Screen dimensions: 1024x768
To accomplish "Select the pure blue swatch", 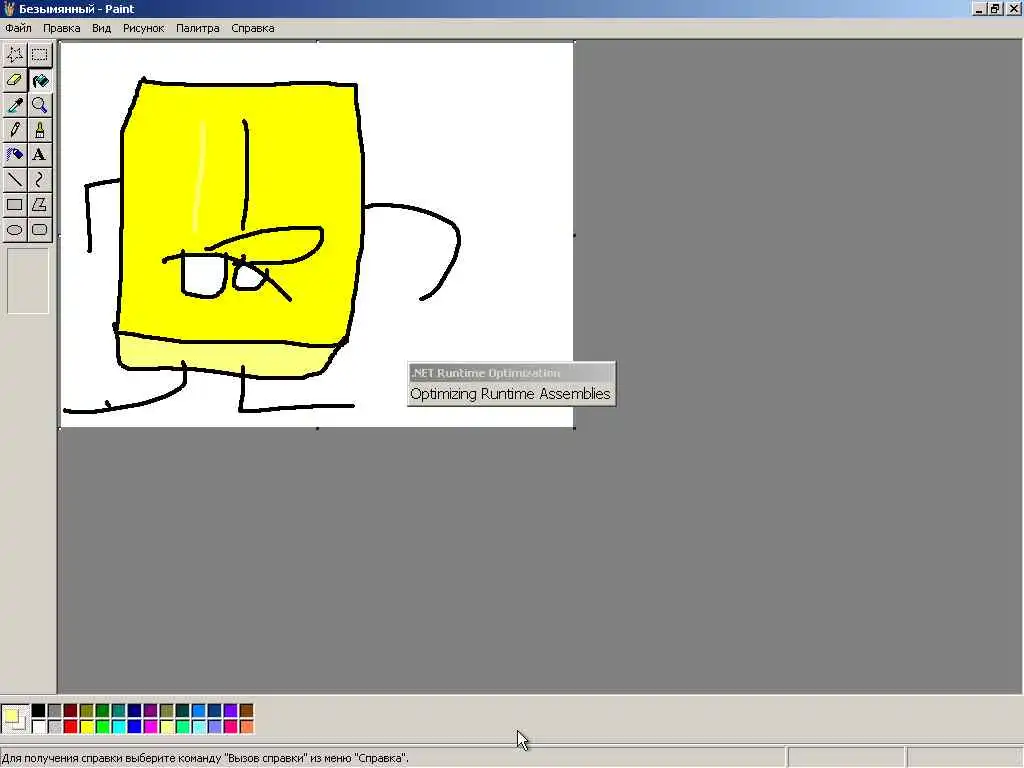I will click(135, 726).
